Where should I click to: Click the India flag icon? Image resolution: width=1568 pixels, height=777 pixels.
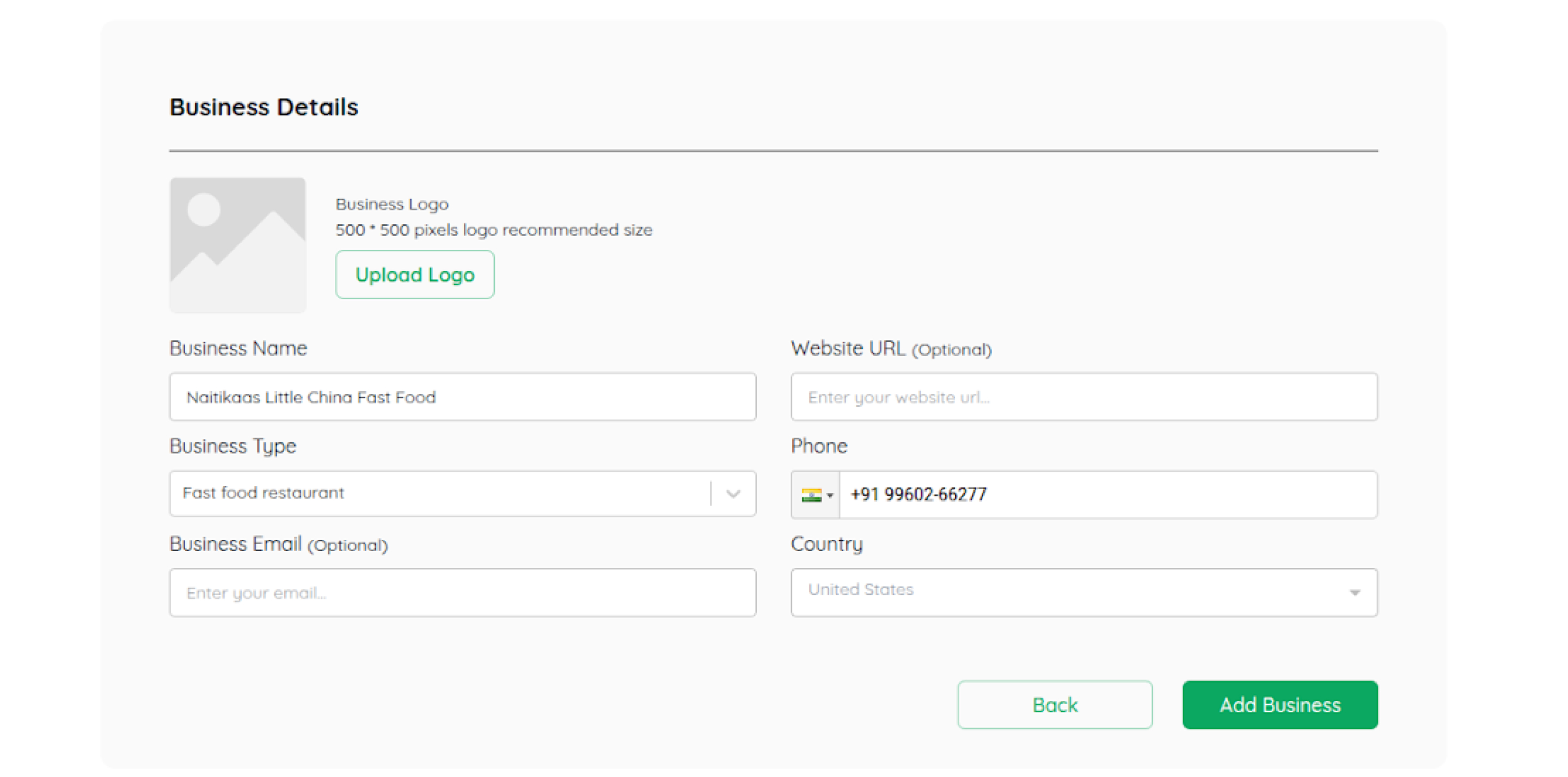coord(811,495)
